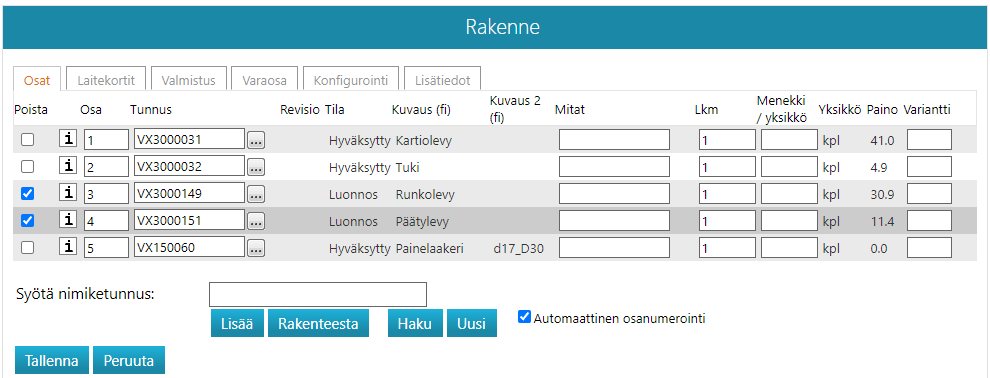Tick Poista checkbox for Painelaakeri row
The height and width of the screenshot is (378, 990).
(28, 248)
